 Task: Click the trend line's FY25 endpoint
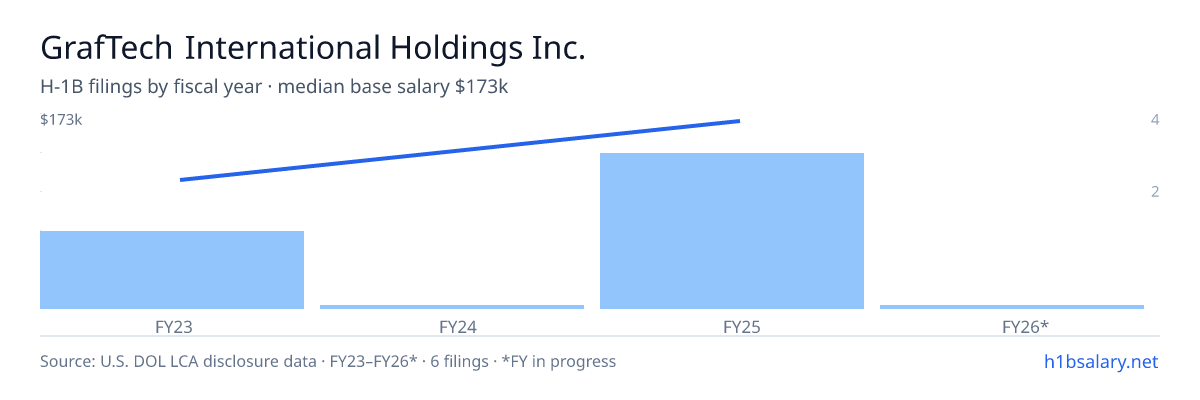(738, 121)
